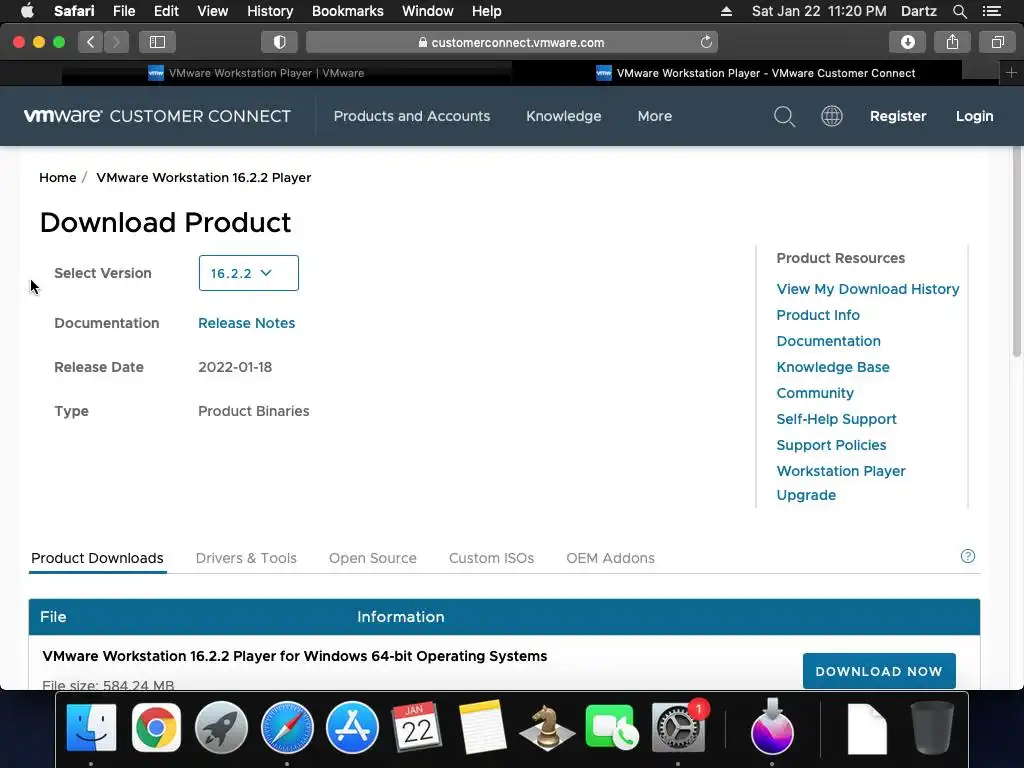Viewport: 1024px width, 768px height.
Task: Show the Safari tab overview icon
Action: tap(997, 42)
